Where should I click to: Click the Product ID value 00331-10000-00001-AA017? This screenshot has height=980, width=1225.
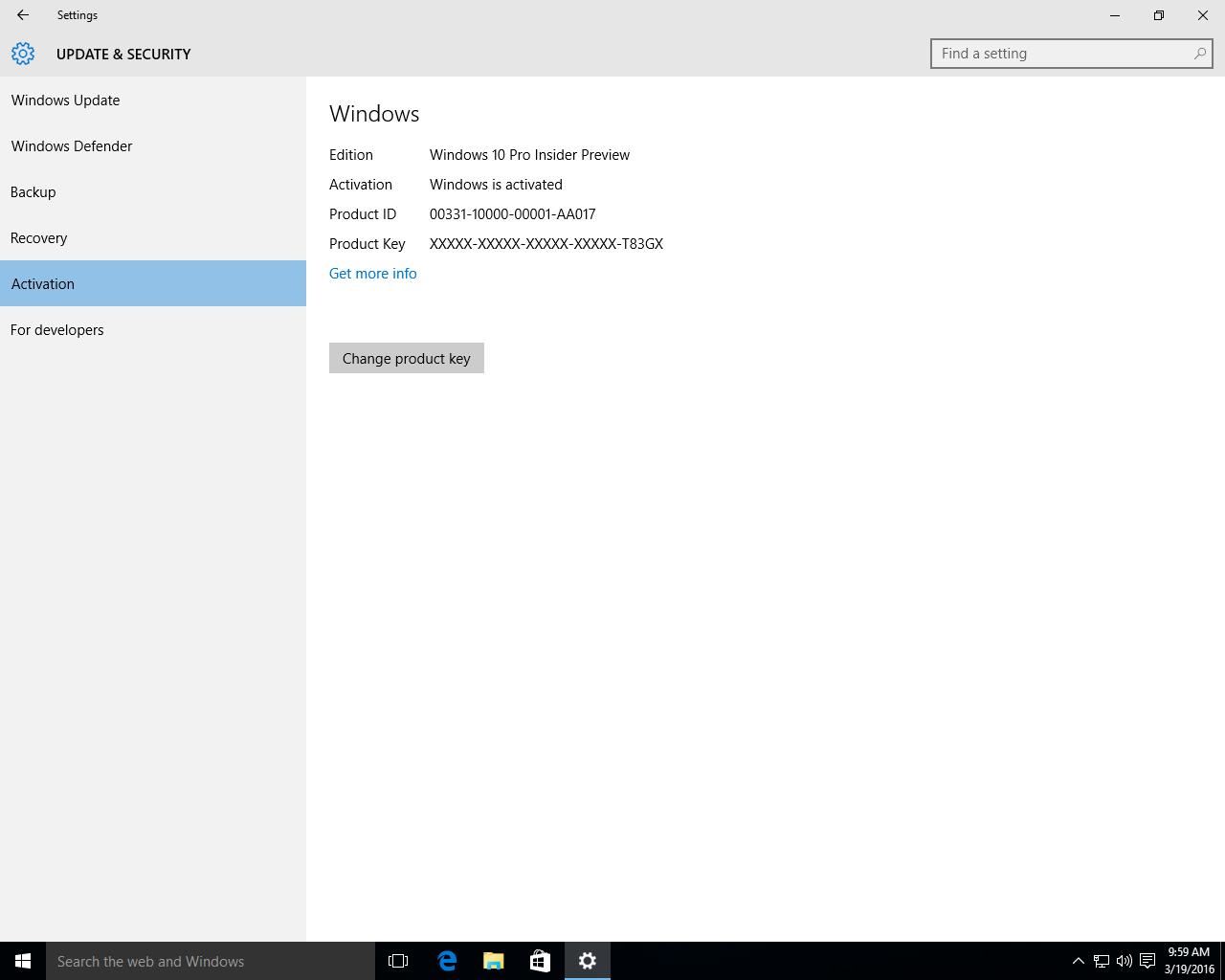coord(512,214)
